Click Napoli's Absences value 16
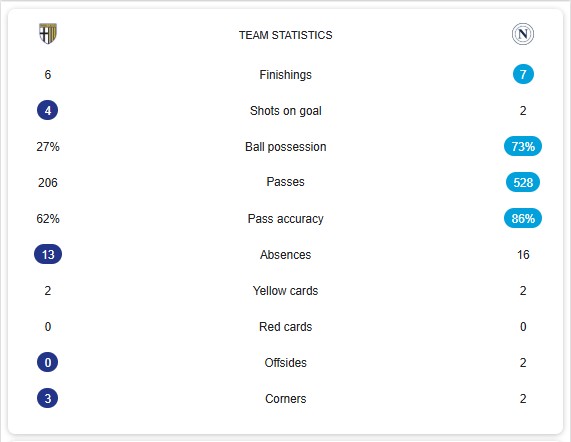Viewport: 571px width, 442px height. point(523,254)
